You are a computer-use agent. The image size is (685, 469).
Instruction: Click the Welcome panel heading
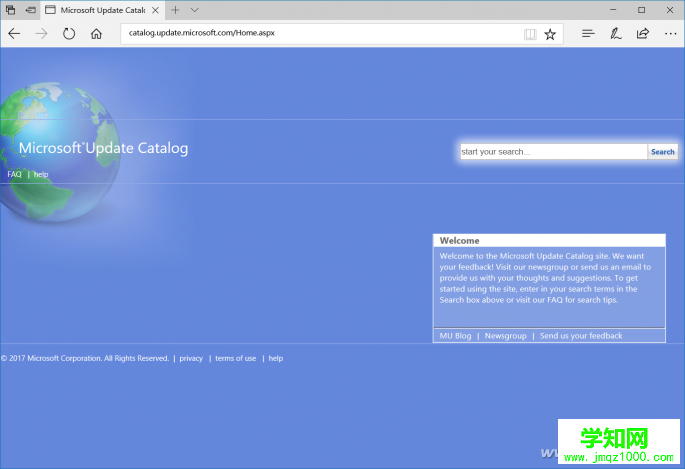tap(459, 241)
